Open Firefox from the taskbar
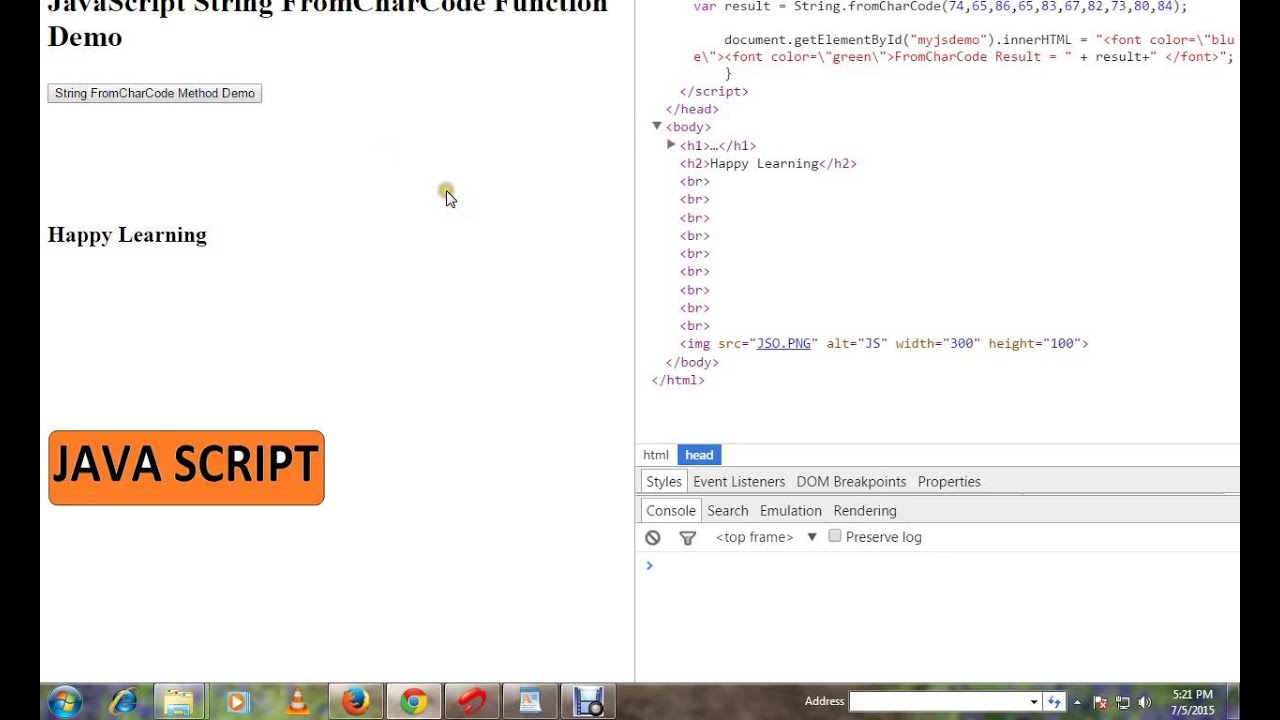The width and height of the screenshot is (1280, 720). pyautogui.click(x=355, y=702)
